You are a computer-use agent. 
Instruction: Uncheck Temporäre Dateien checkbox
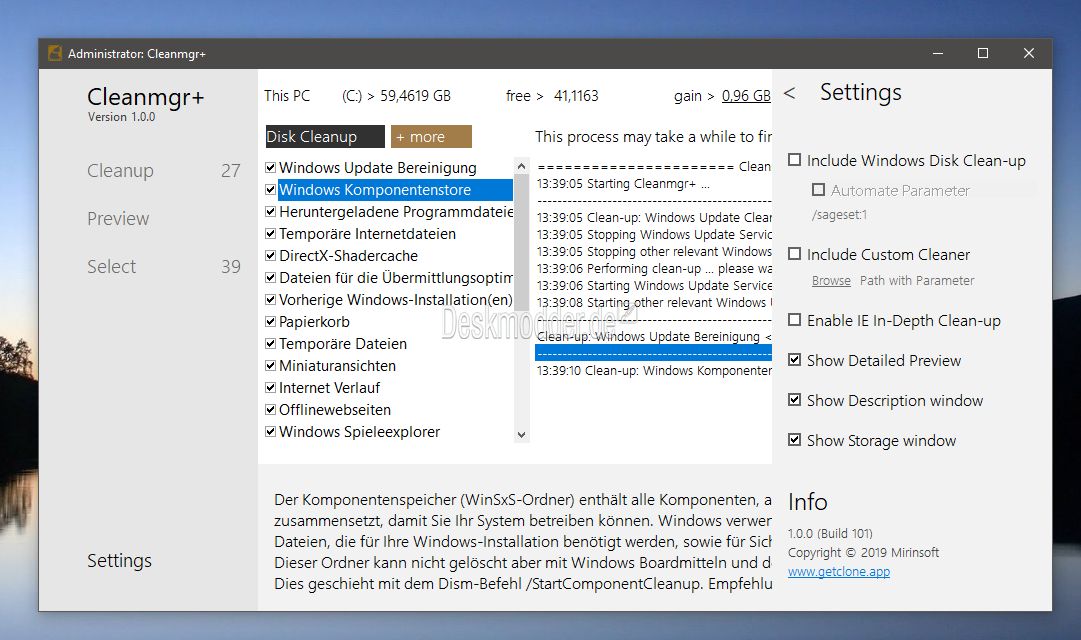[x=271, y=344]
